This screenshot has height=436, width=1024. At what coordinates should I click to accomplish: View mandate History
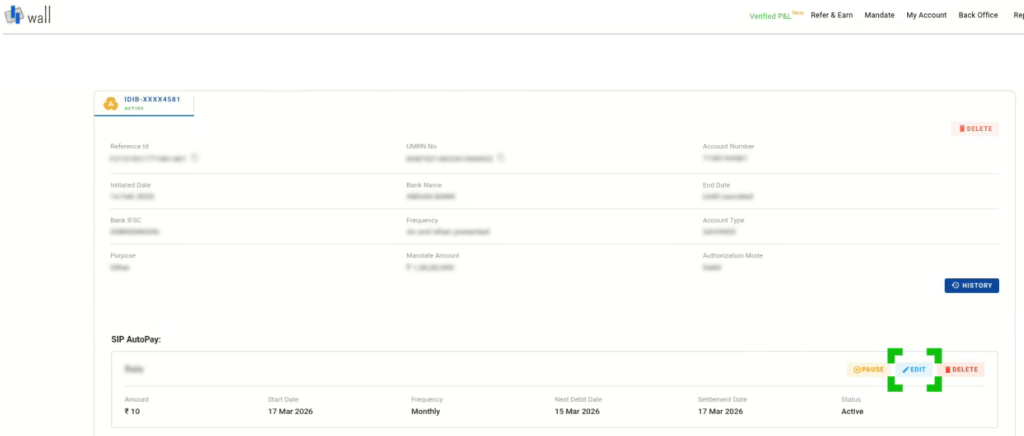[971, 285]
